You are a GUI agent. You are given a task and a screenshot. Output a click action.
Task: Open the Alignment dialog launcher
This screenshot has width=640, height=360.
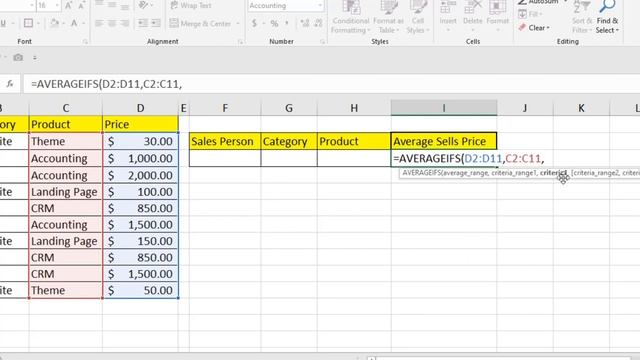[240, 41]
